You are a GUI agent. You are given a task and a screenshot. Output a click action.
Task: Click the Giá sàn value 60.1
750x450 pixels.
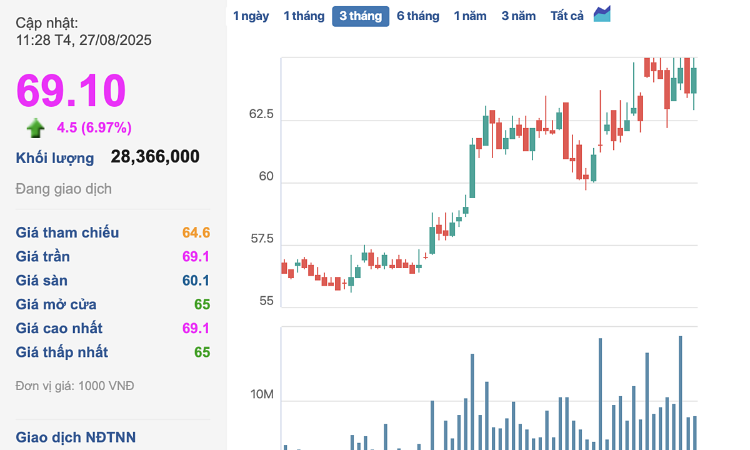[x=195, y=280]
